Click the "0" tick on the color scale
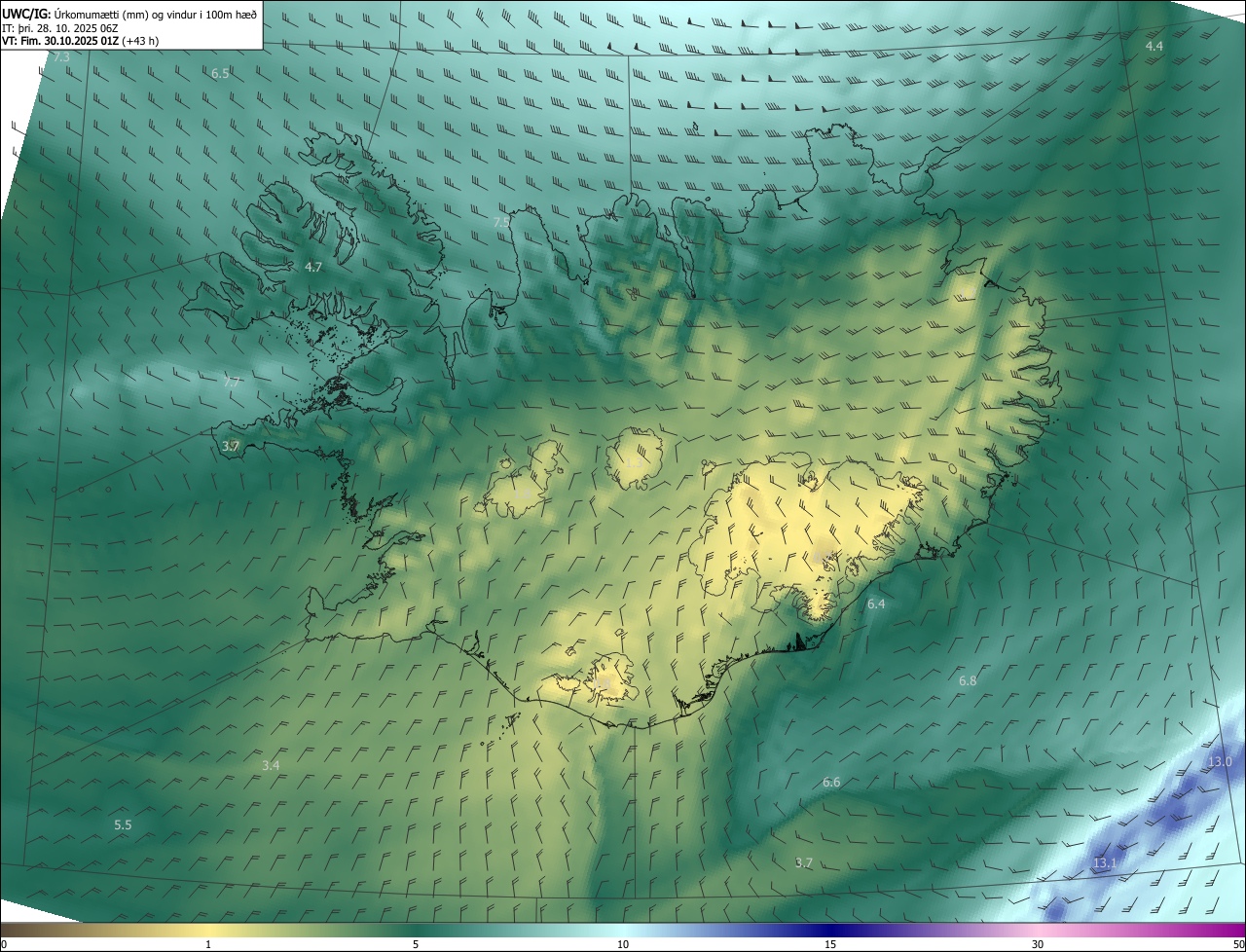The width and height of the screenshot is (1246, 952). pos(4,945)
